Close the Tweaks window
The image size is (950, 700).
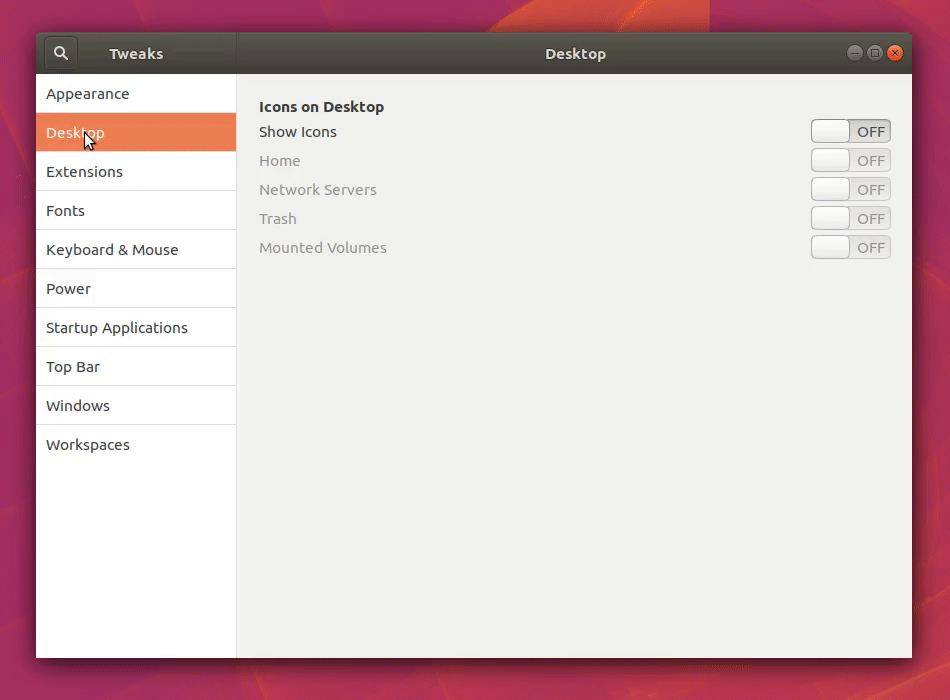[895, 53]
